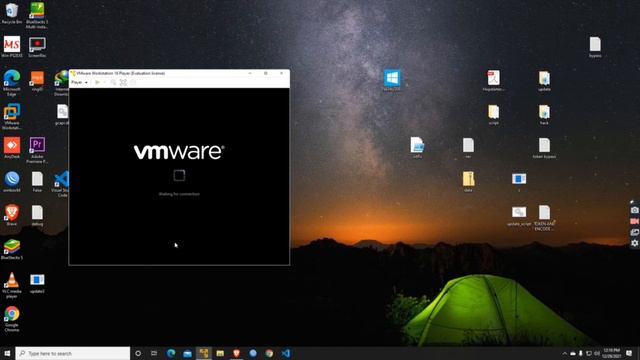Minimize the VMware Workstation Player window

point(250,73)
